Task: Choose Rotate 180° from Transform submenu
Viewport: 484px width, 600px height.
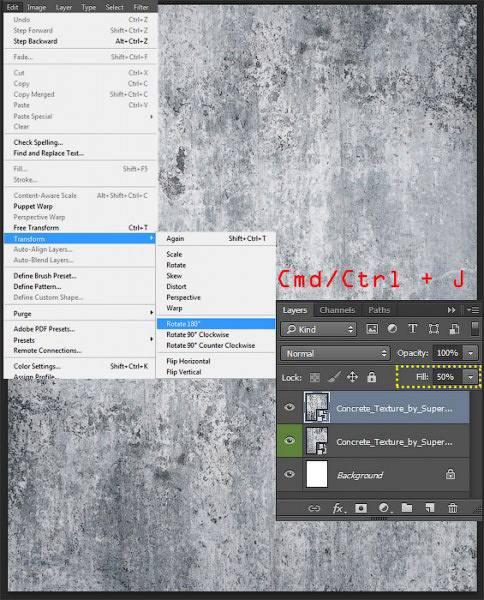Action: [216, 324]
